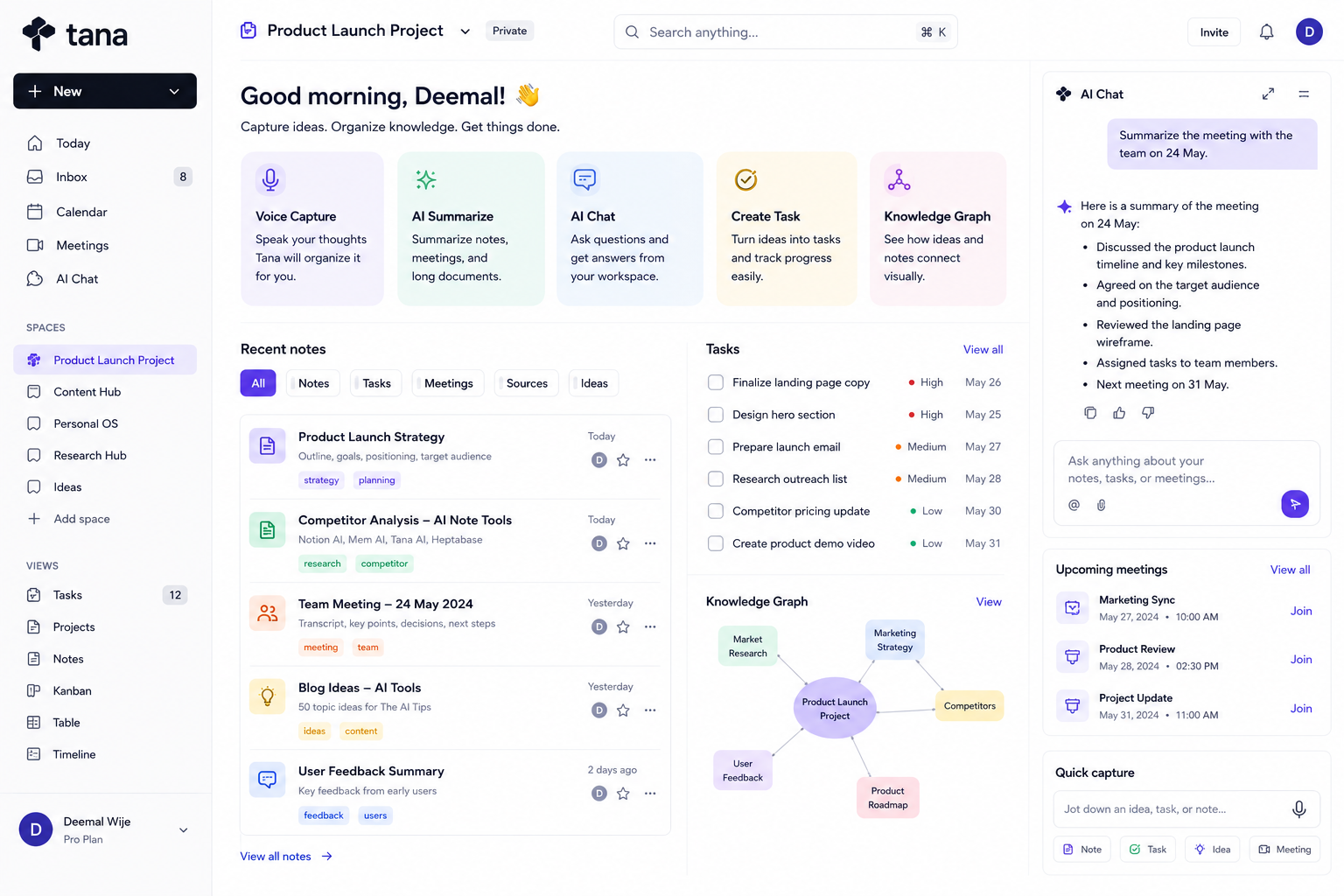Join the Product Review meeting
This screenshot has height=896, width=1344.
tap(1301, 660)
